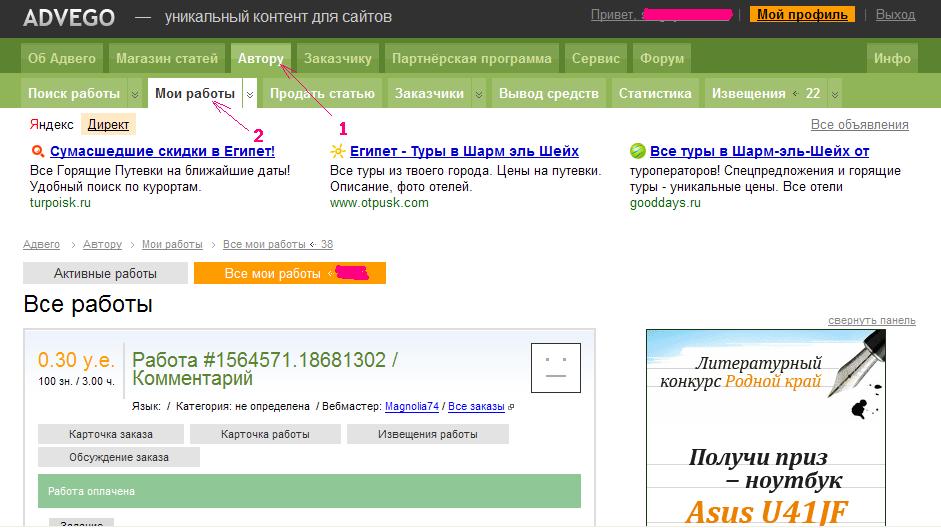Click the Мой профиль button
Viewport: 941px width, 528px height.
pyautogui.click(x=802, y=14)
